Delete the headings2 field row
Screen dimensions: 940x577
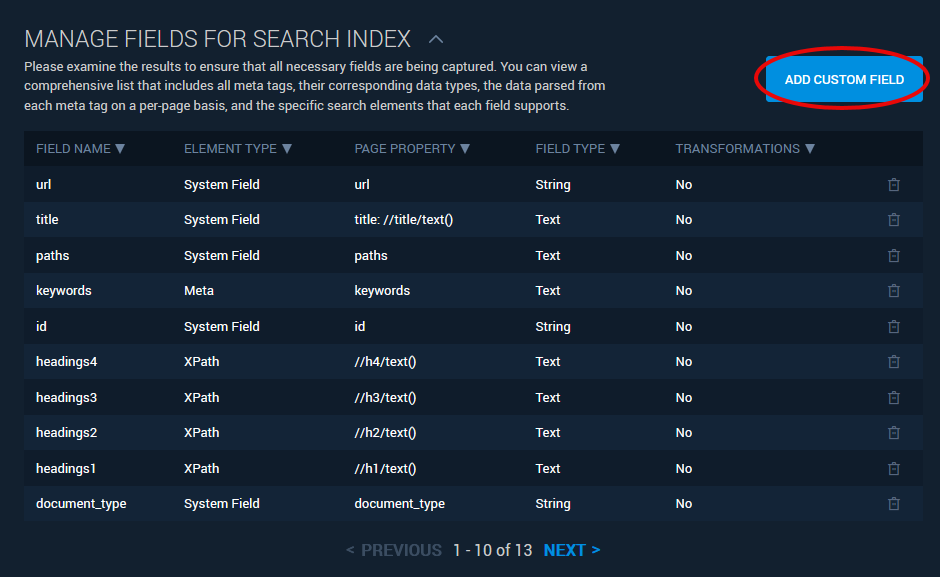click(893, 433)
